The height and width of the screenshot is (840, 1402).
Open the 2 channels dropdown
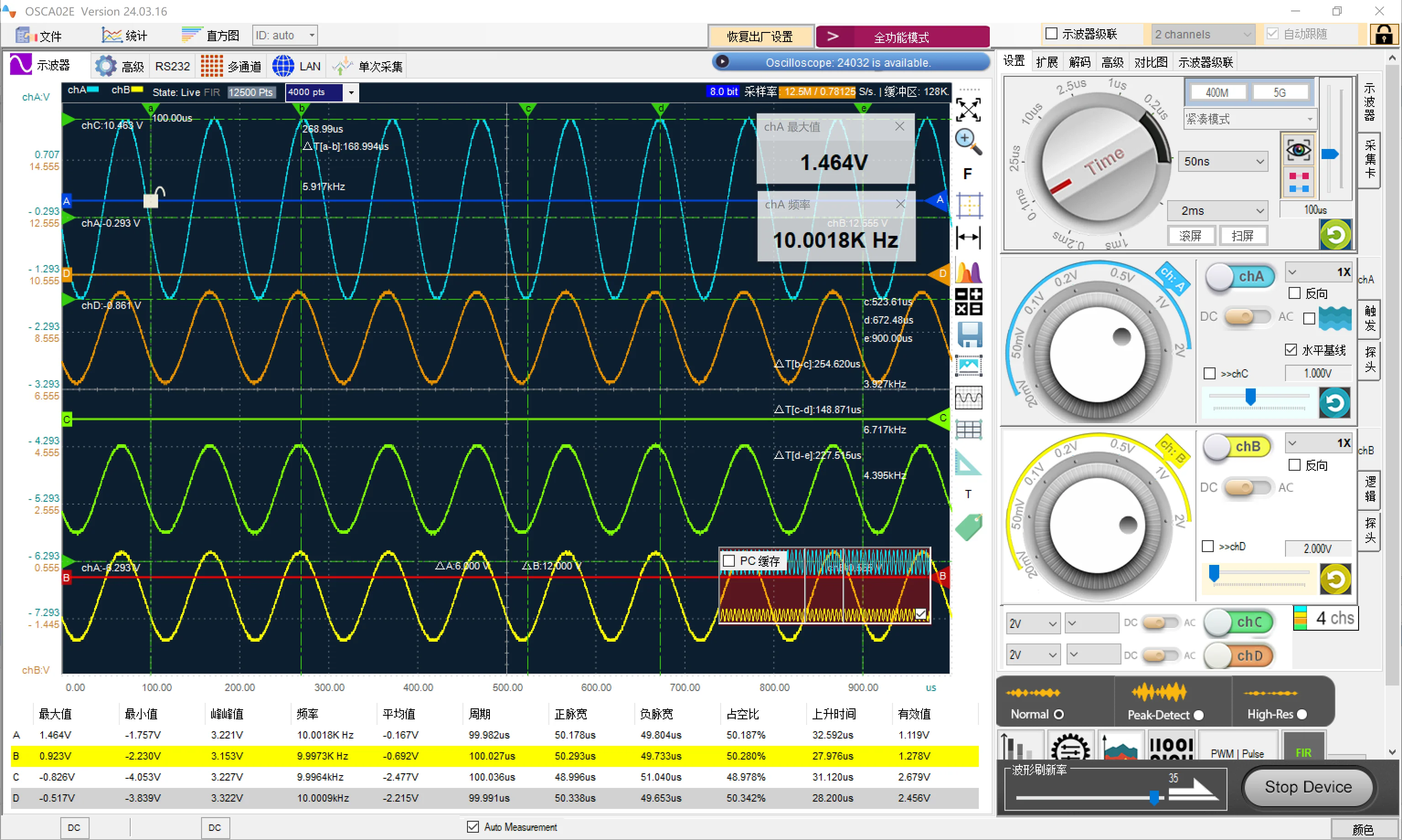coord(1202,35)
